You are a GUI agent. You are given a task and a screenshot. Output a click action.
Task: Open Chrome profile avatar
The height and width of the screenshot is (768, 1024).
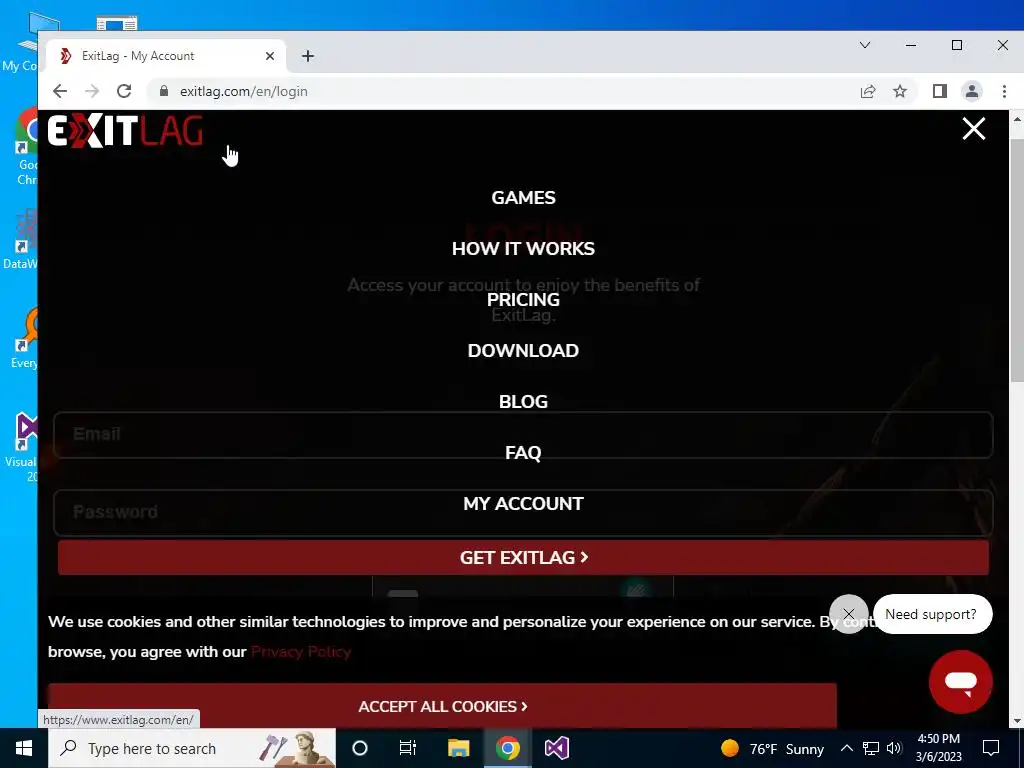coord(972,91)
